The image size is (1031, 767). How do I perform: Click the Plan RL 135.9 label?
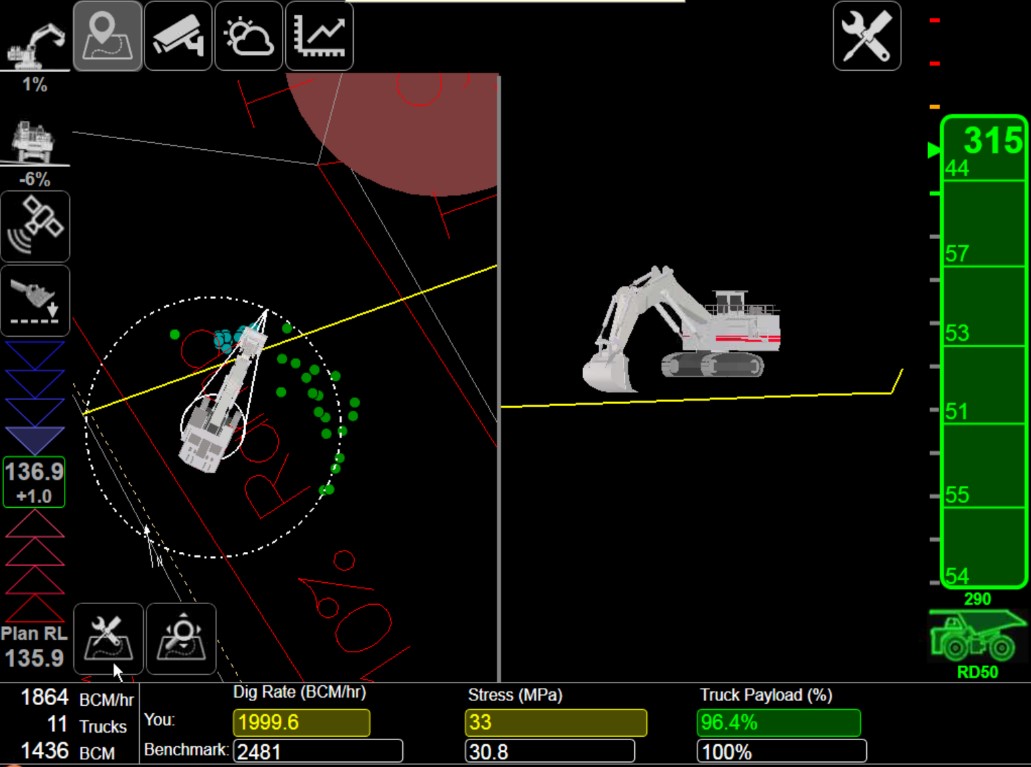[x=35, y=648]
